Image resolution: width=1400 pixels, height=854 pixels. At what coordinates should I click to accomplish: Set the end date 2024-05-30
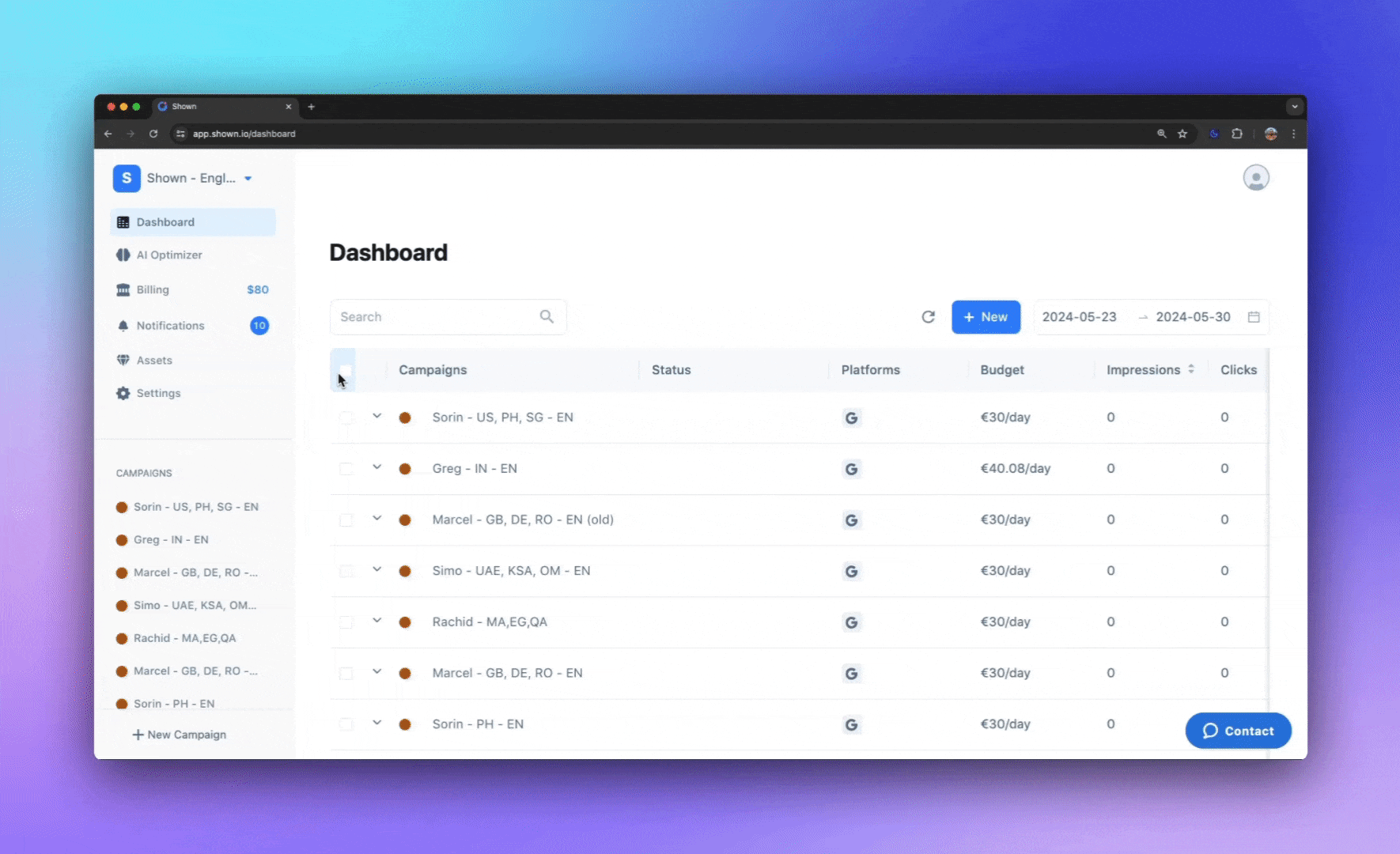coord(1193,317)
